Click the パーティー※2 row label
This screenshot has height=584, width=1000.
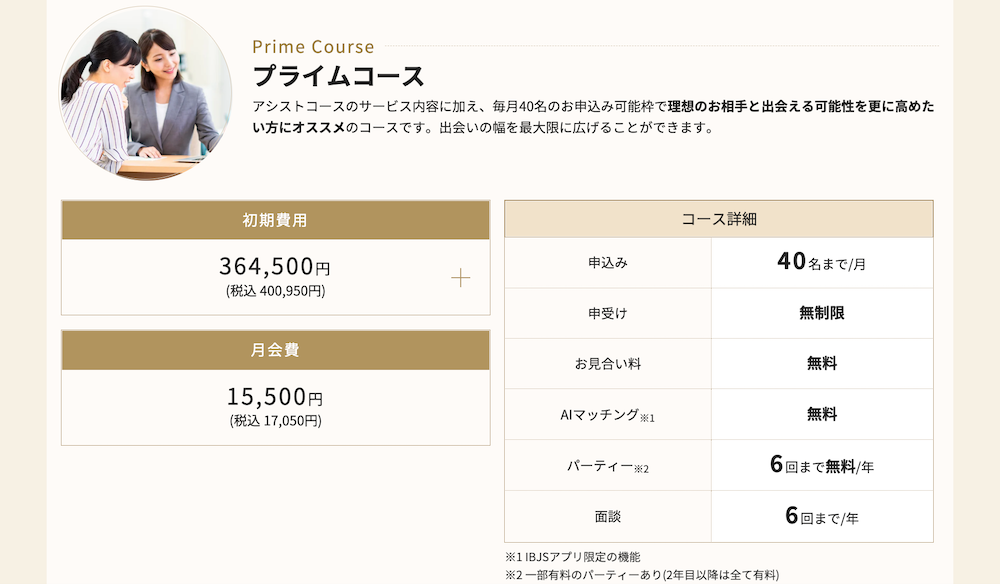coord(608,466)
